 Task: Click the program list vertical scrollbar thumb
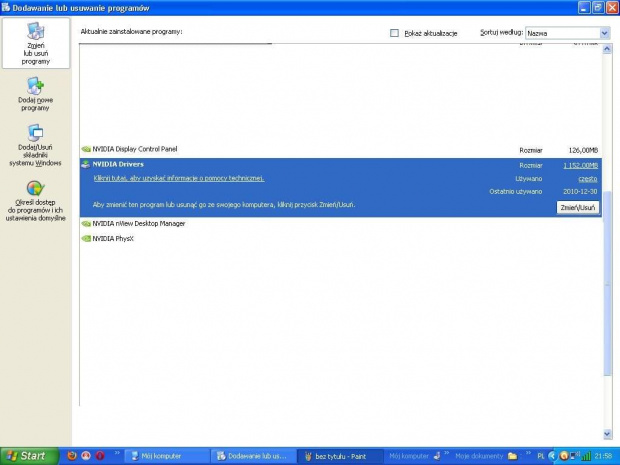tap(607, 283)
